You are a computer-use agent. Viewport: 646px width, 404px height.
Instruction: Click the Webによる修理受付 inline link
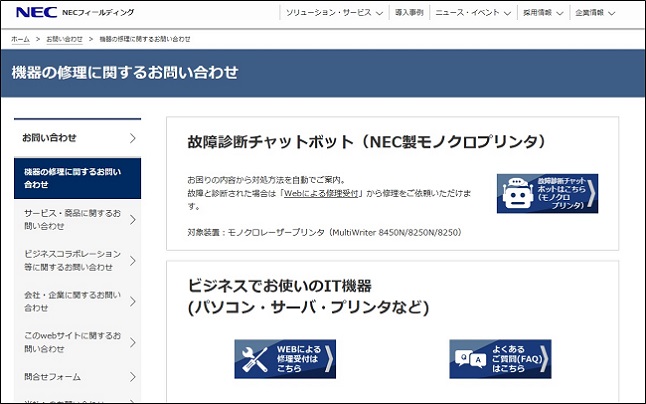click(321, 193)
